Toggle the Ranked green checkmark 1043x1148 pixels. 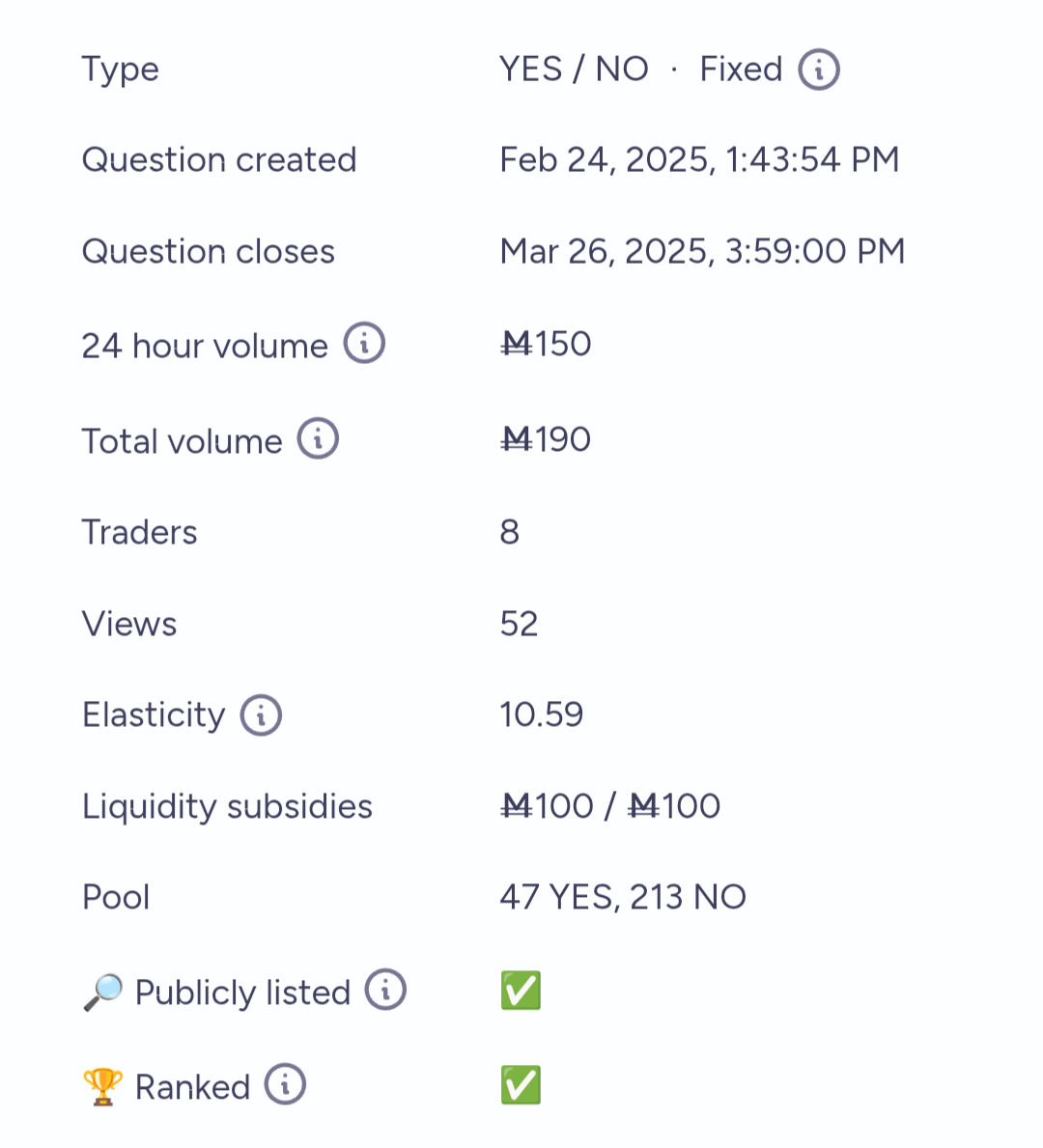pyautogui.click(x=521, y=1085)
